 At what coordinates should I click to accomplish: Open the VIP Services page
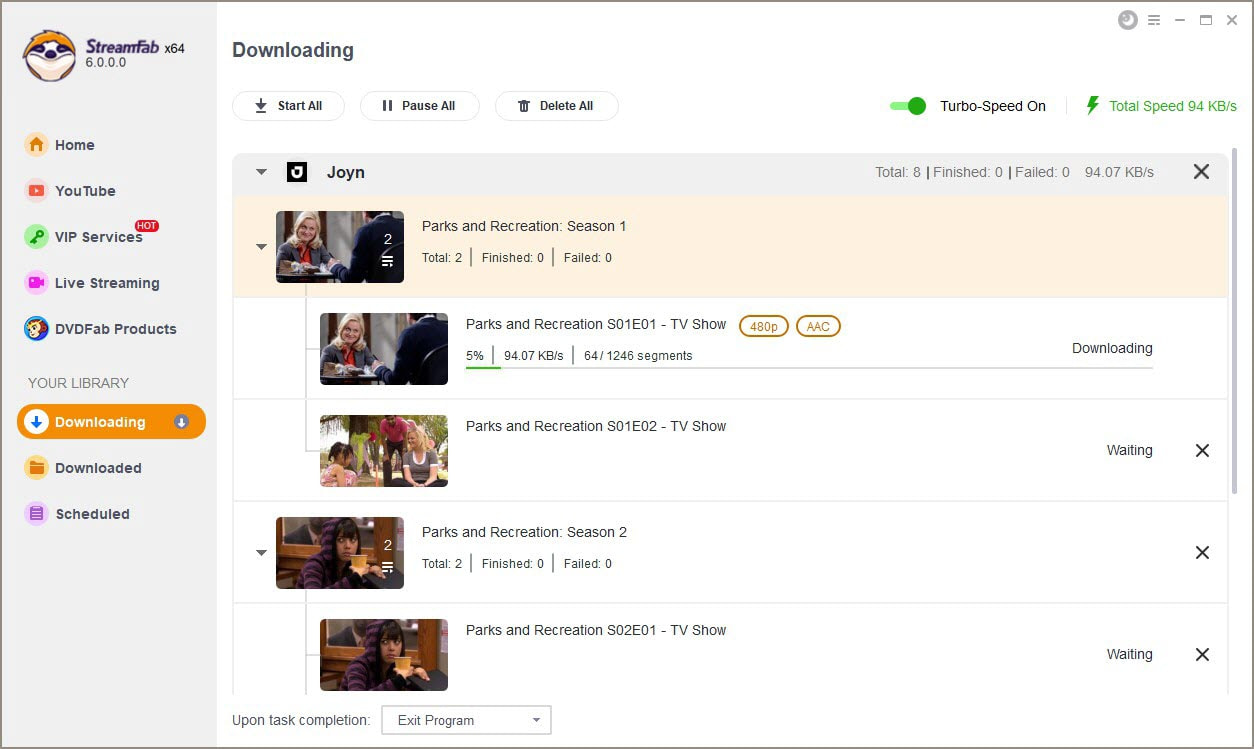click(x=98, y=237)
